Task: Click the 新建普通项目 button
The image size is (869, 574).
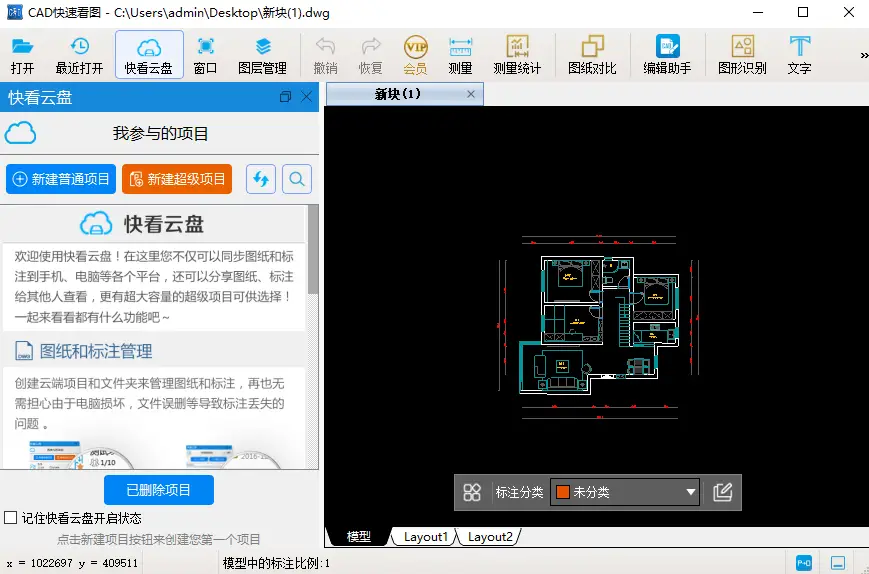Action: 61,179
